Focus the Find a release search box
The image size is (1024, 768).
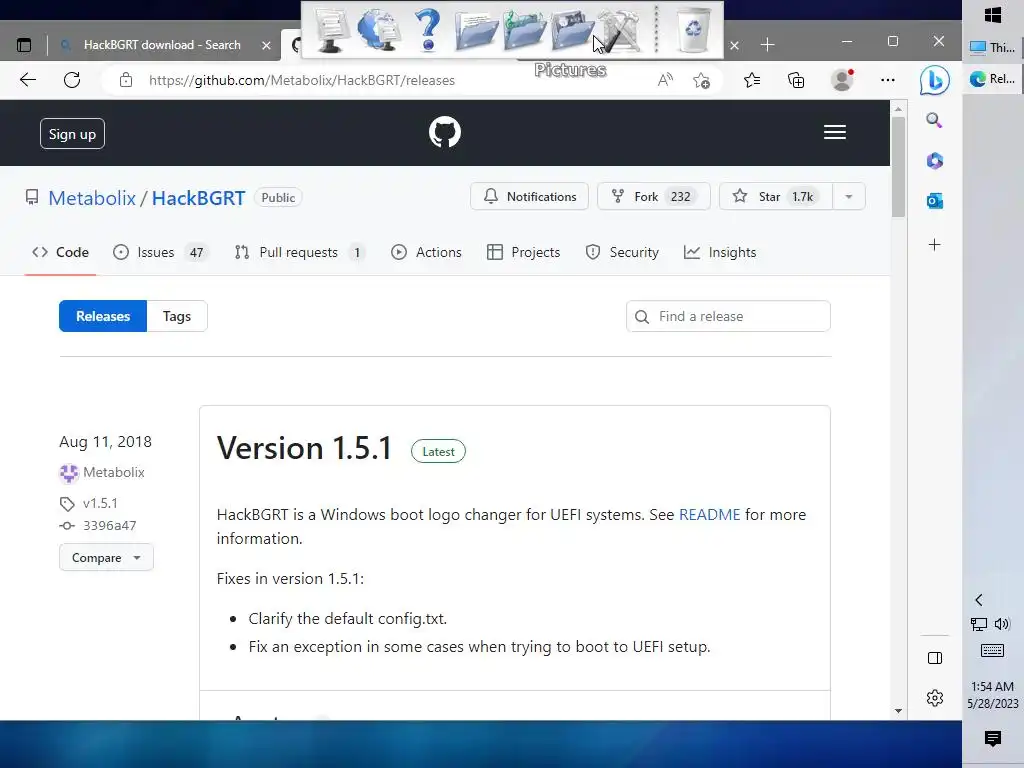[728, 317]
